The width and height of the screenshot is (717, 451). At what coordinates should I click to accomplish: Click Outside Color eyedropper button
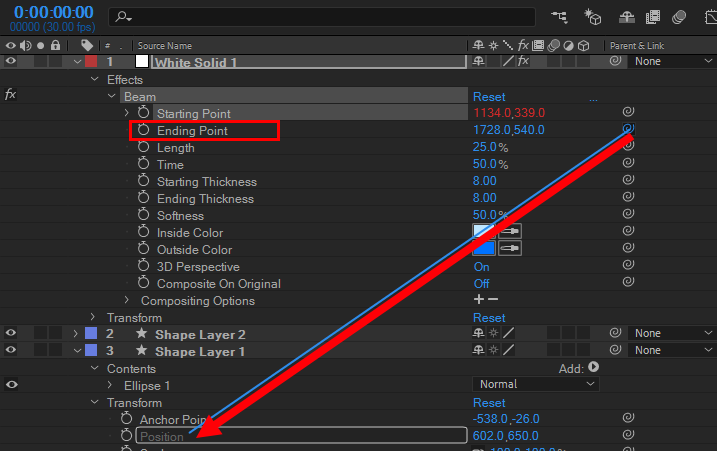[x=510, y=248]
